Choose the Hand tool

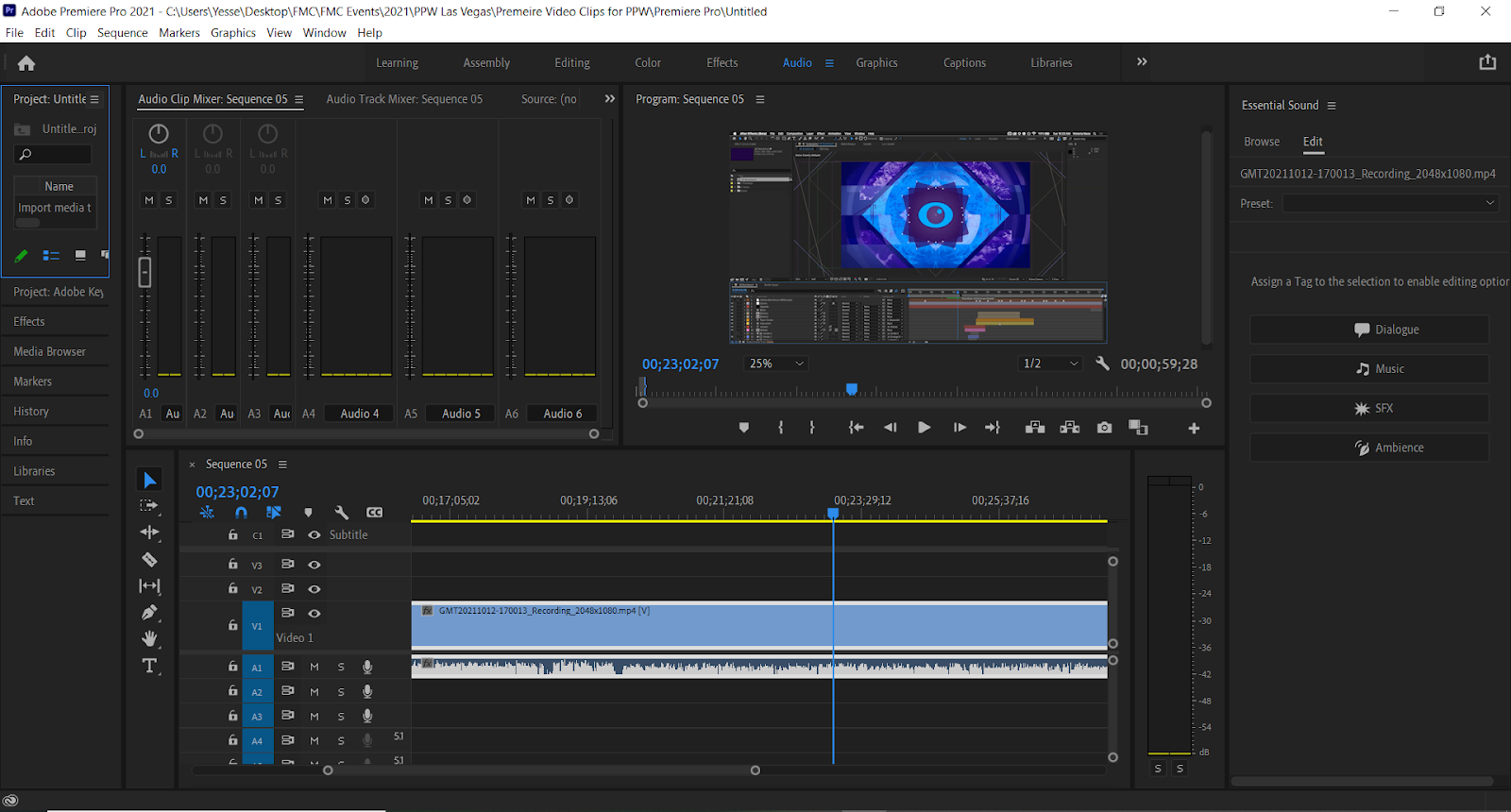tap(149, 639)
